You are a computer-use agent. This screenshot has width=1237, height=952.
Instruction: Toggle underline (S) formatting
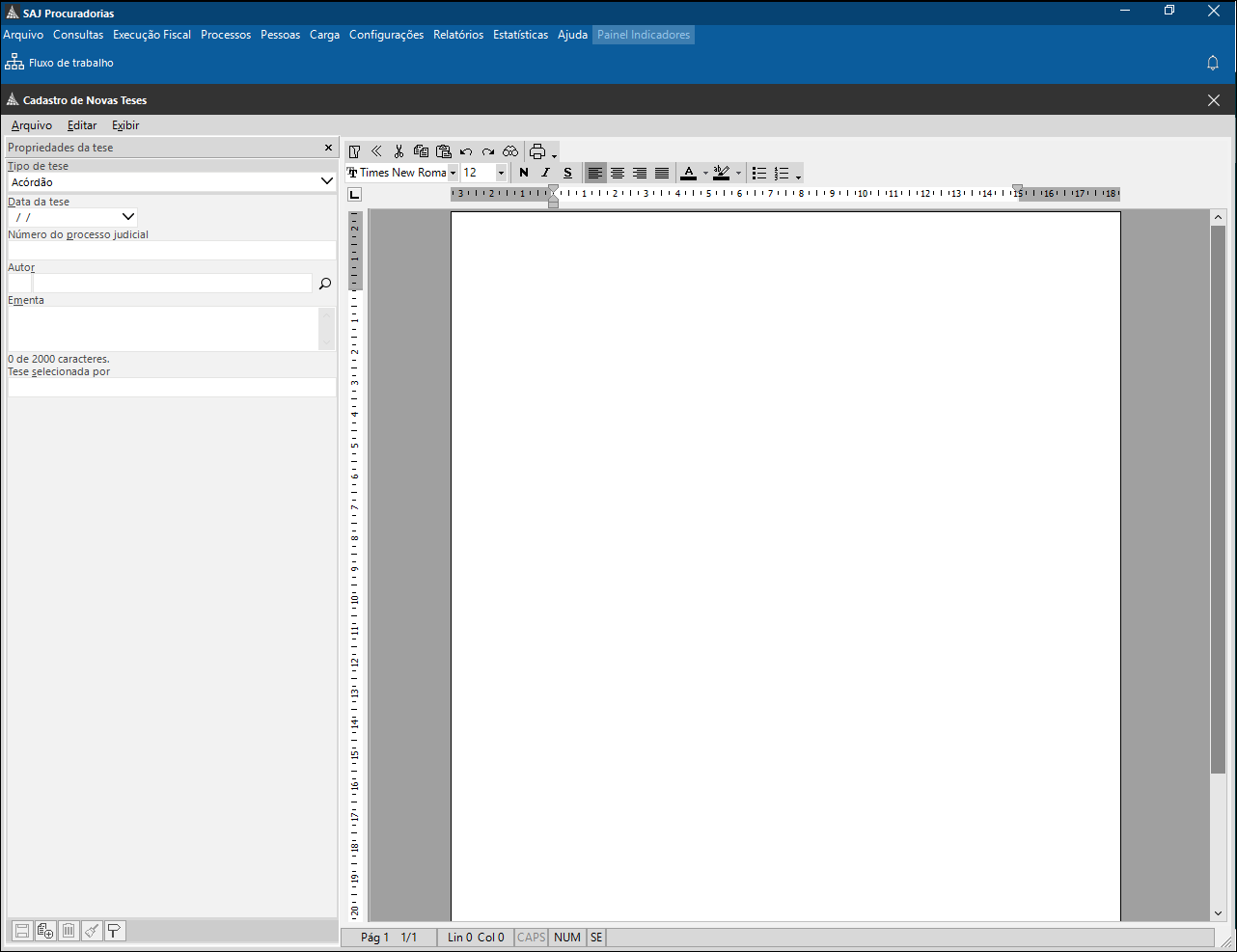(567, 173)
